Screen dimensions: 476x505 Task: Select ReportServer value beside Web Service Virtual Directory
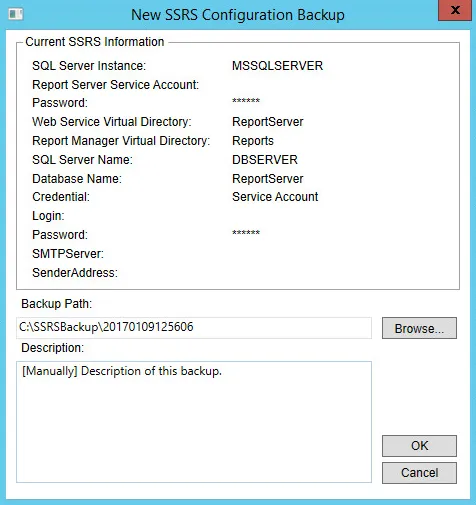pyautogui.click(x=268, y=122)
